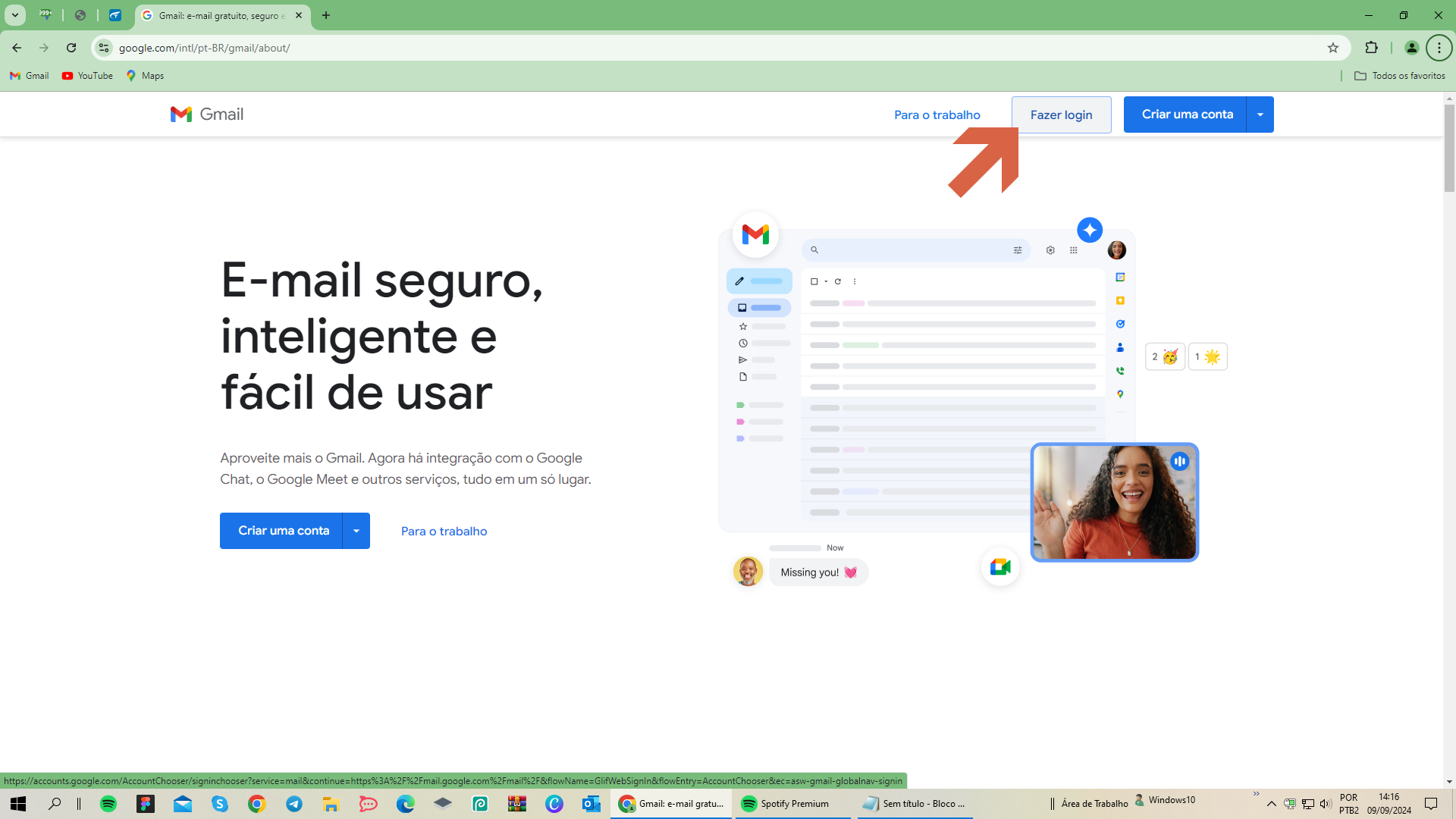Open a new browser tab
1456x819 pixels.
(326, 15)
